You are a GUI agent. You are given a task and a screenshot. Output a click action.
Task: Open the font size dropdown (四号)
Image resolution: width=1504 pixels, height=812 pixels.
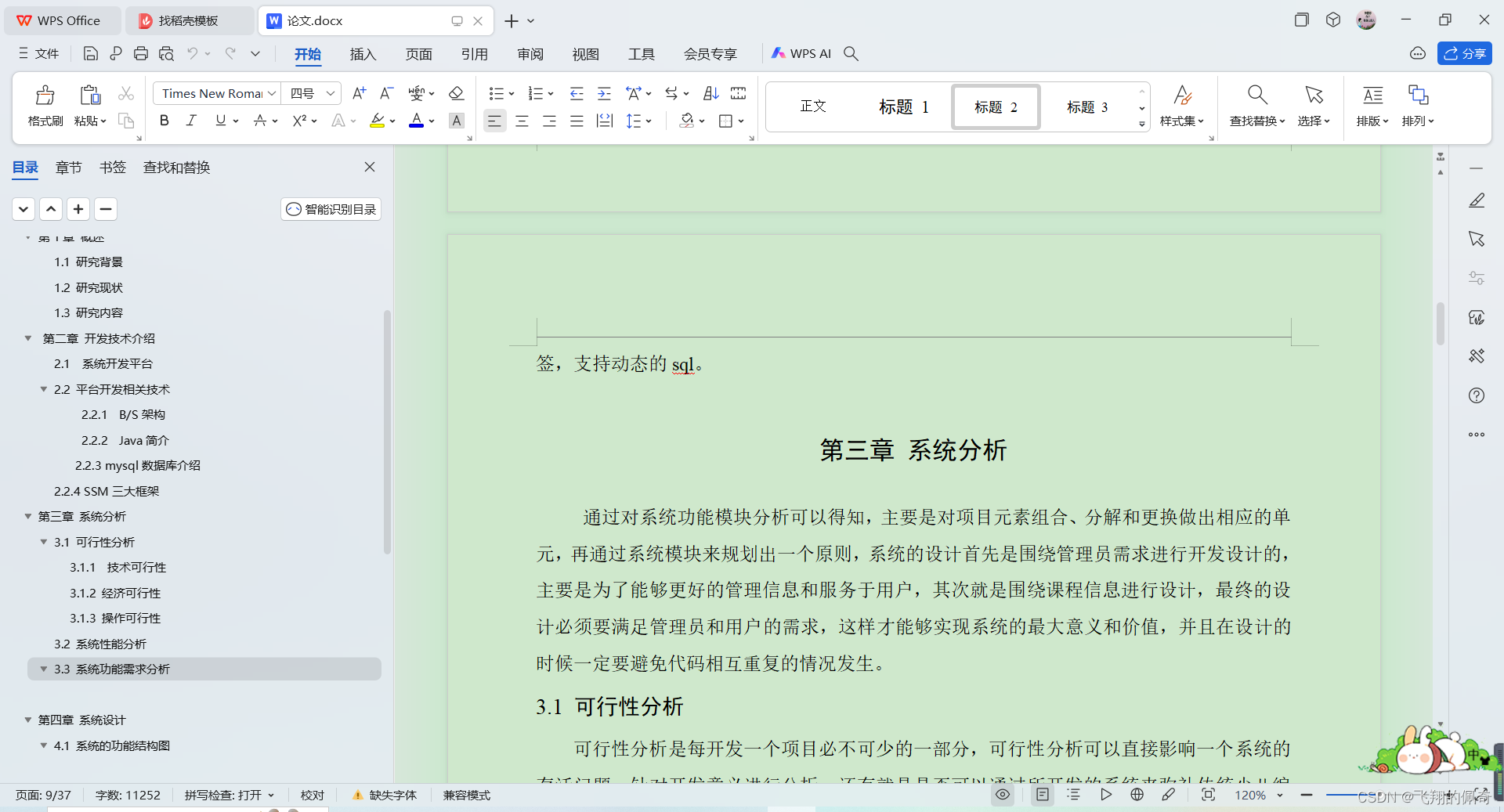click(x=331, y=93)
